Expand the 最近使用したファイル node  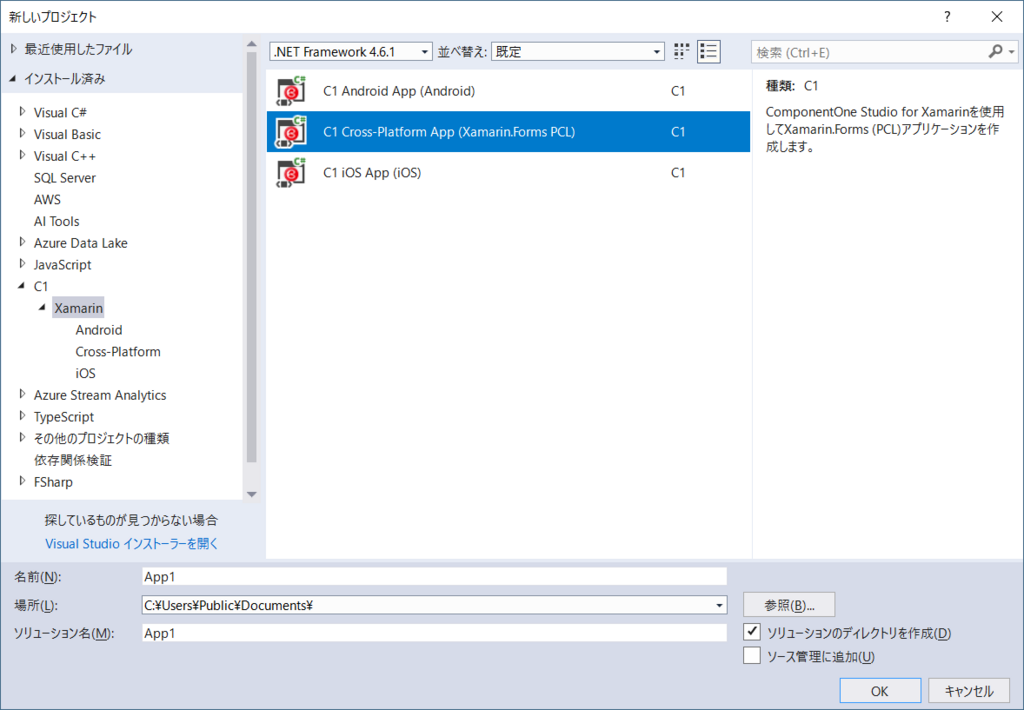14,49
